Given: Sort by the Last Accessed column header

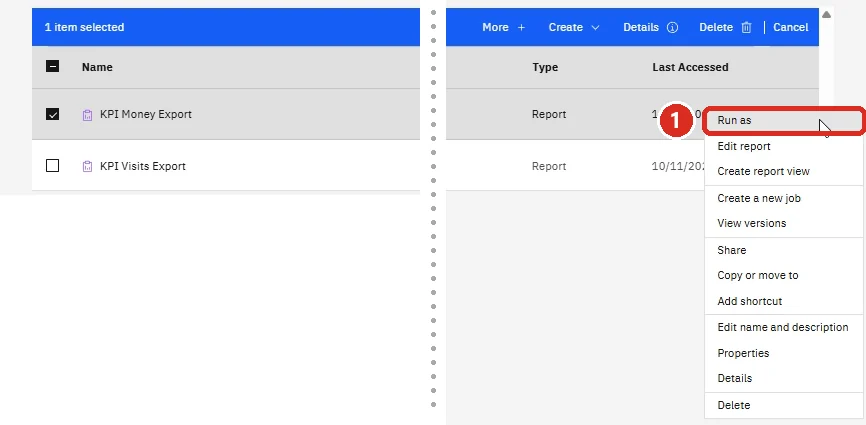Looking at the screenshot, I should tap(690, 67).
